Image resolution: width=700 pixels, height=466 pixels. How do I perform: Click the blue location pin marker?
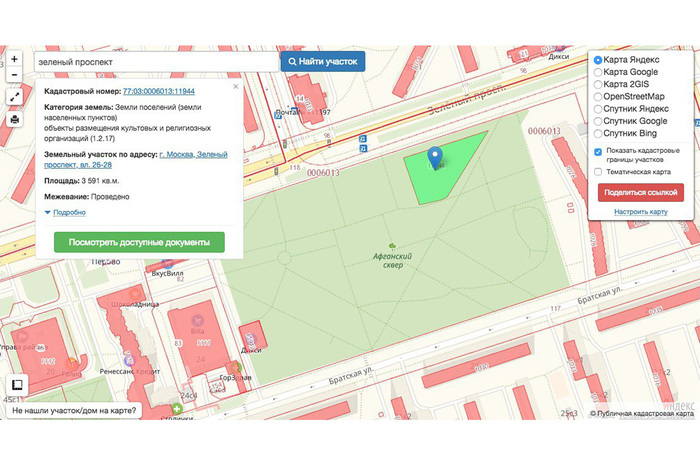tap(434, 157)
